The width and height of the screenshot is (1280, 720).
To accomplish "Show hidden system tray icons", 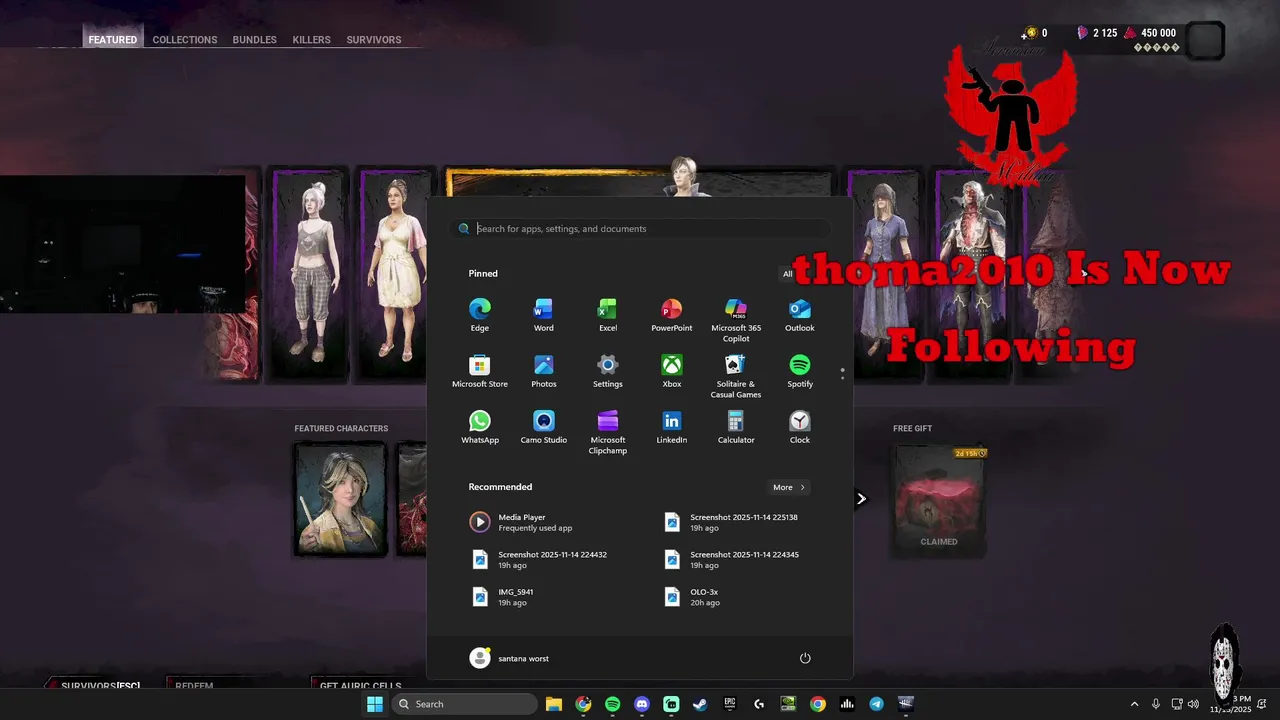I will (x=1134, y=704).
